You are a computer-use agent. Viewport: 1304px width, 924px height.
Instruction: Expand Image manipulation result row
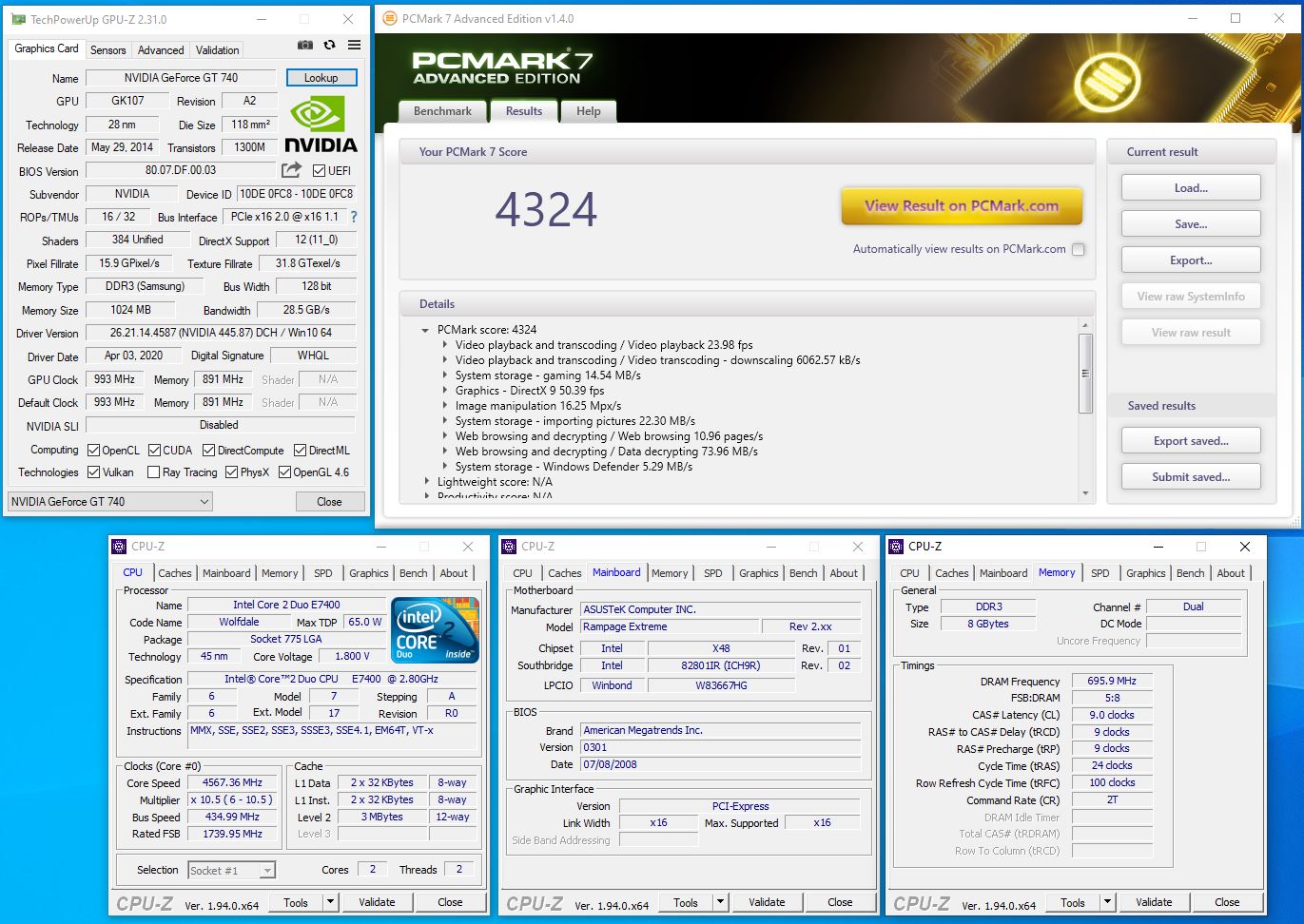444,406
